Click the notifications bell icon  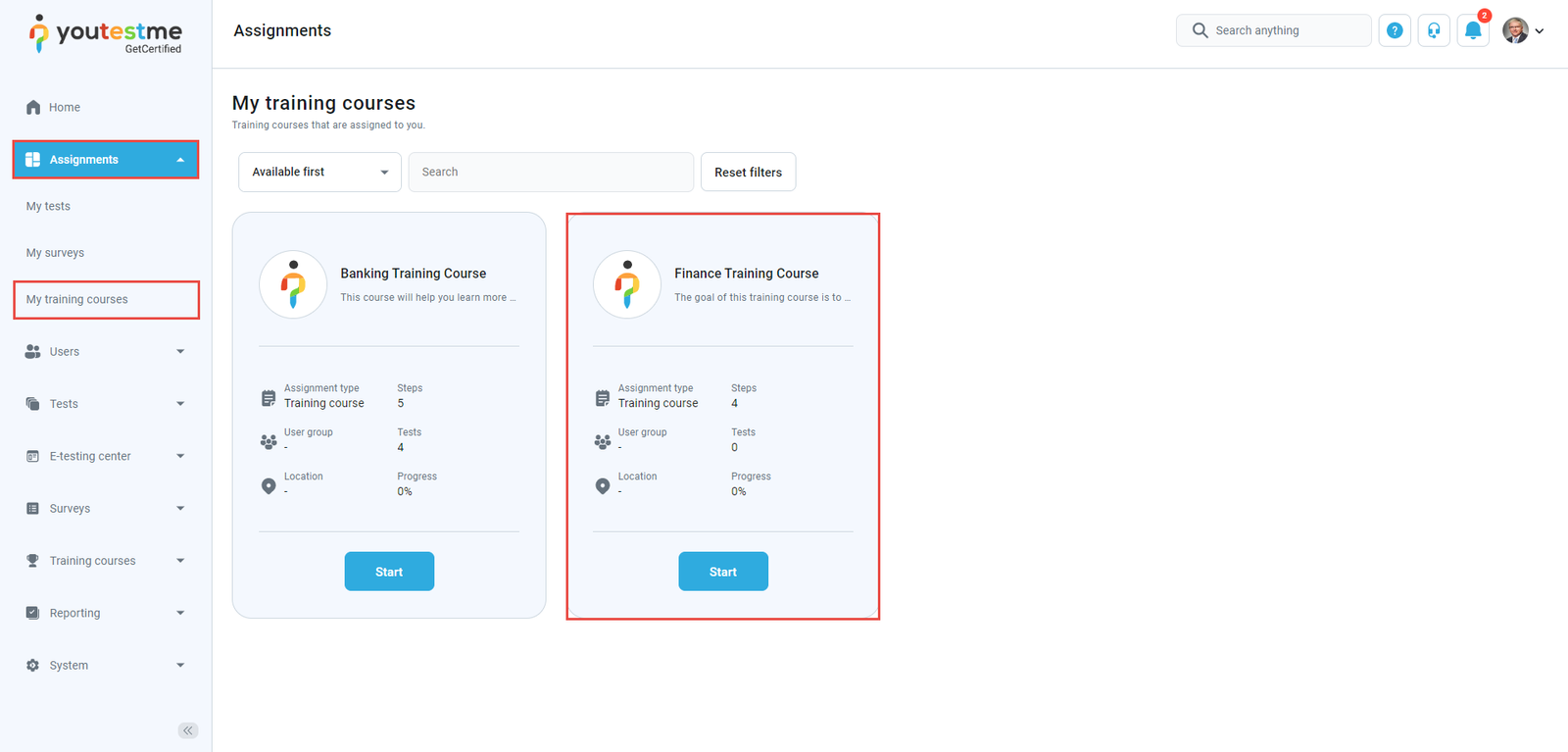coord(1472,30)
